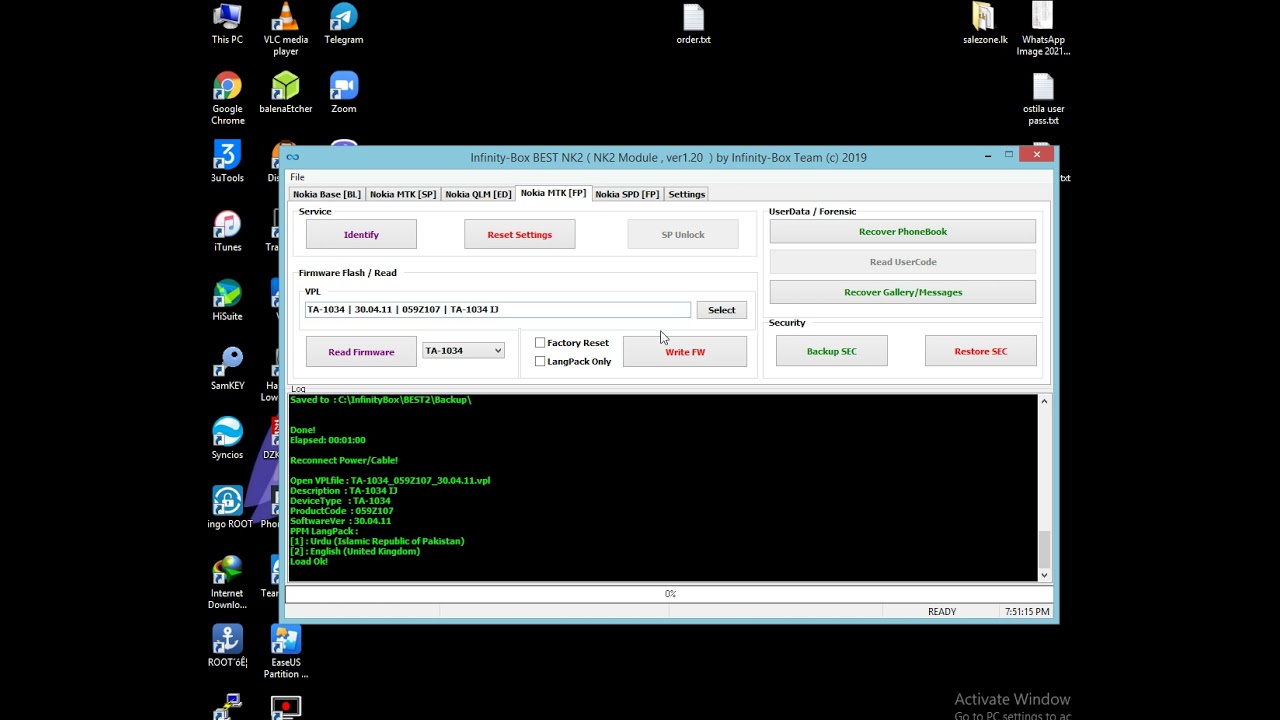Viewport: 1280px width, 720px height.
Task: Open the Nokia QLM [ED] tab
Action: click(x=478, y=194)
